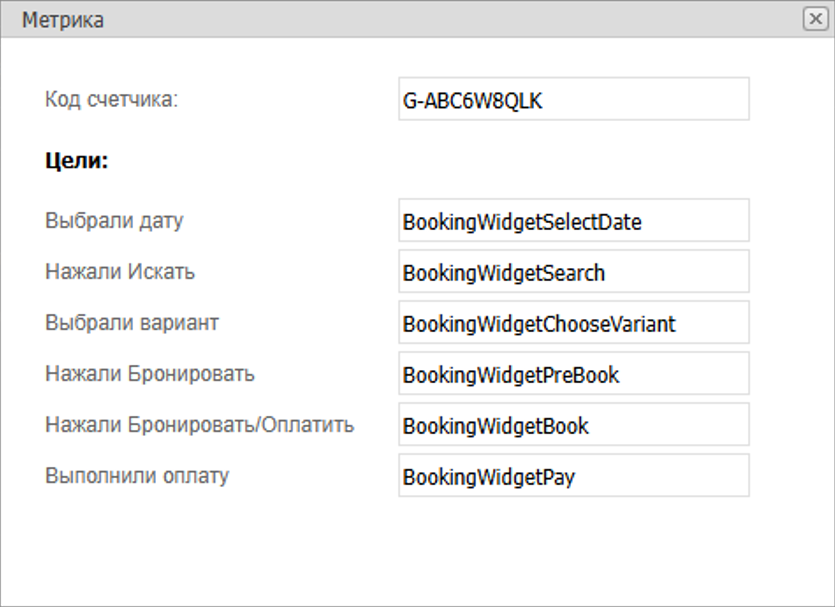The width and height of the screenshot is (835, 607).
Task: Select the BookingWidgetSearch input field
Action: tap(574, 272)
